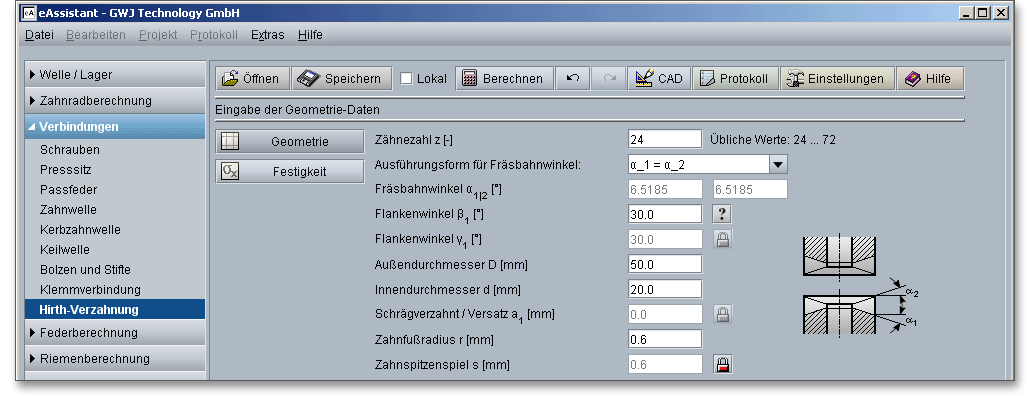Screen dimensions: 1030x396
Task: Open the Datei menu
Action: pyautogui.click(x=39, y=35)
